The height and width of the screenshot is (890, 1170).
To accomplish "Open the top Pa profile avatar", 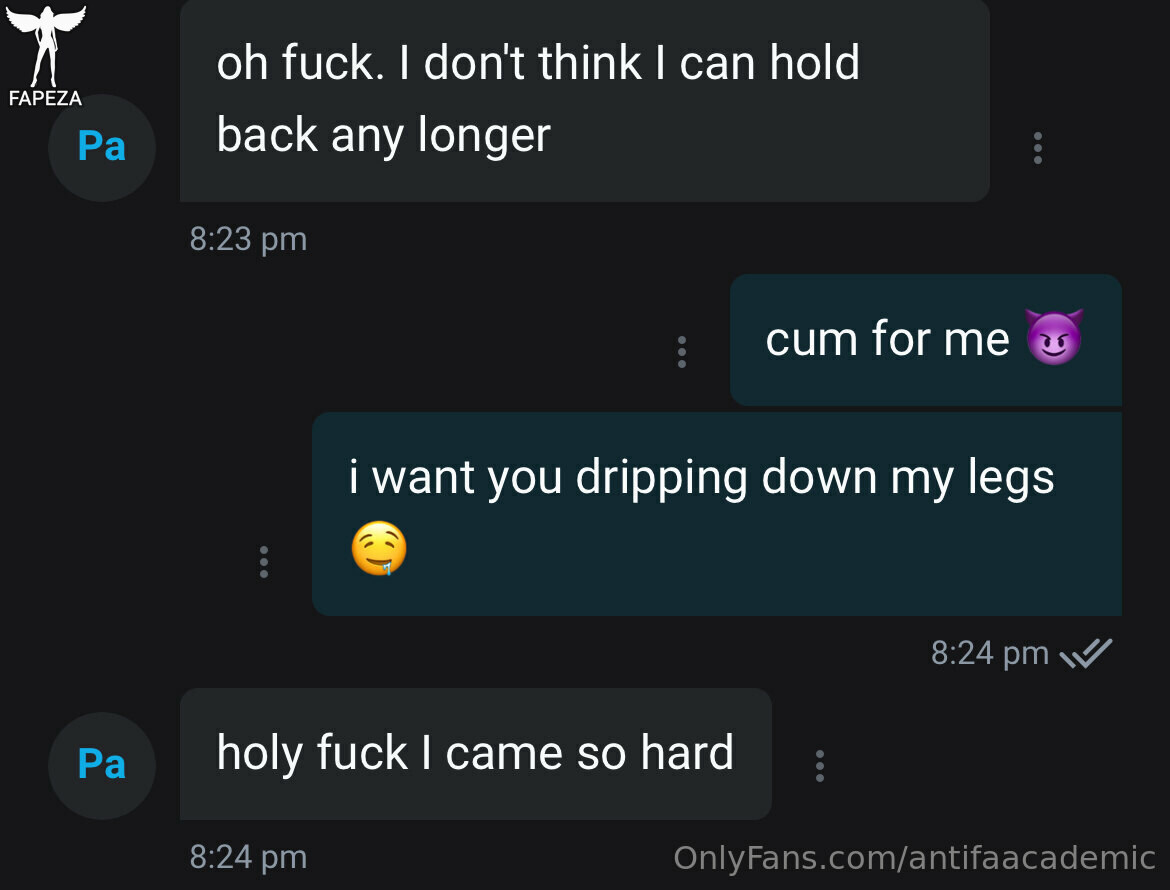I will coord(101,148).
